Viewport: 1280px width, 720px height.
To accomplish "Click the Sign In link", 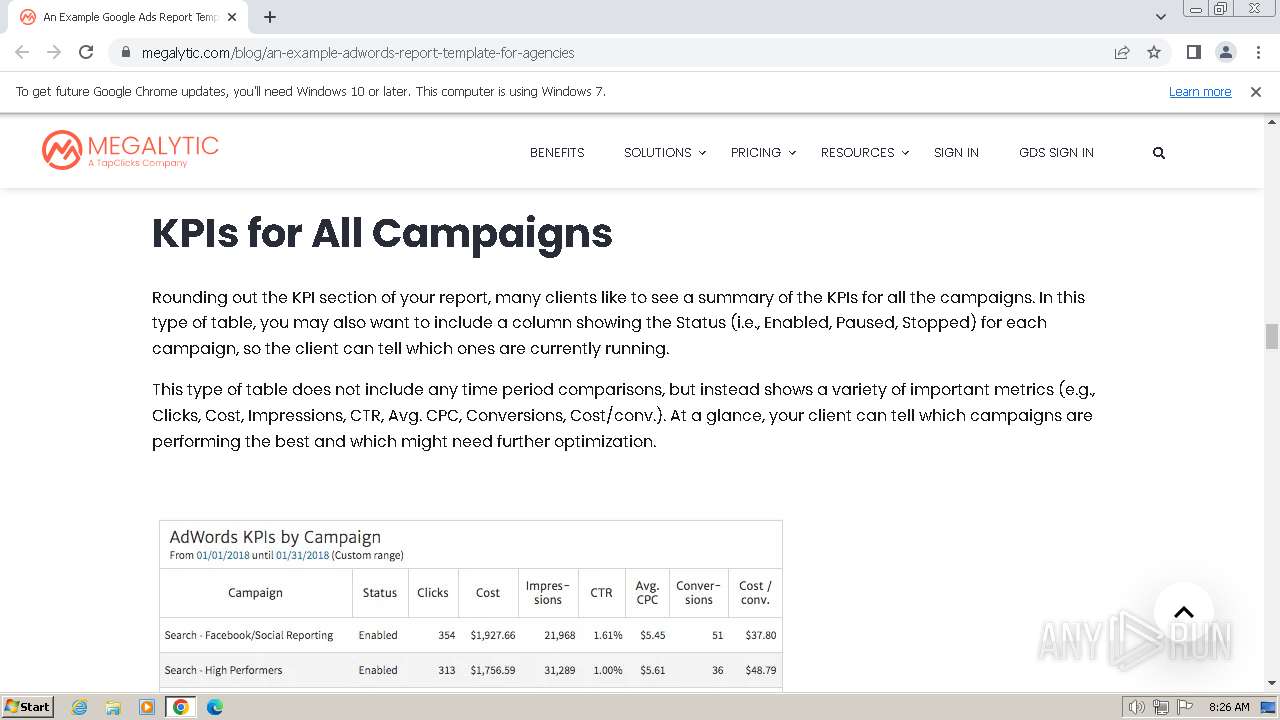I will coord(956,153).
